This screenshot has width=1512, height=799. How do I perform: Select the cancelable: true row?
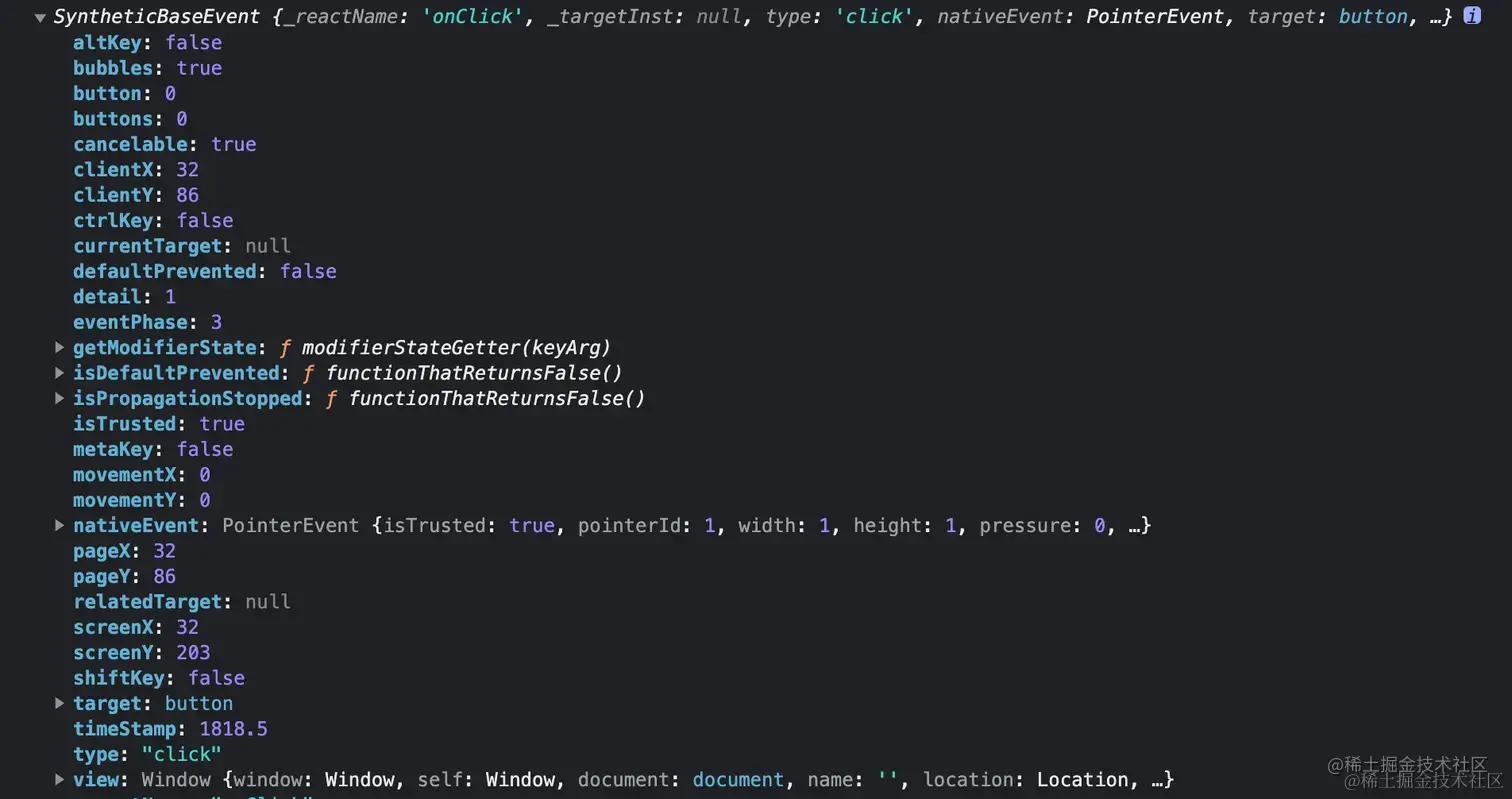[x=165, y=144]
